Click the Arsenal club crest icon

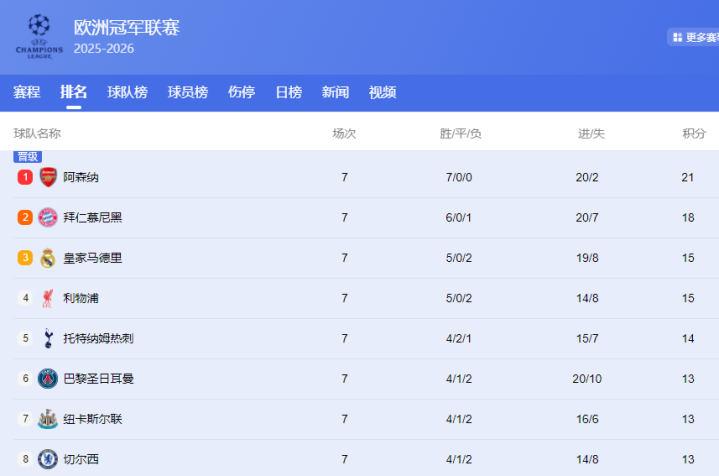tap(48, 177)
